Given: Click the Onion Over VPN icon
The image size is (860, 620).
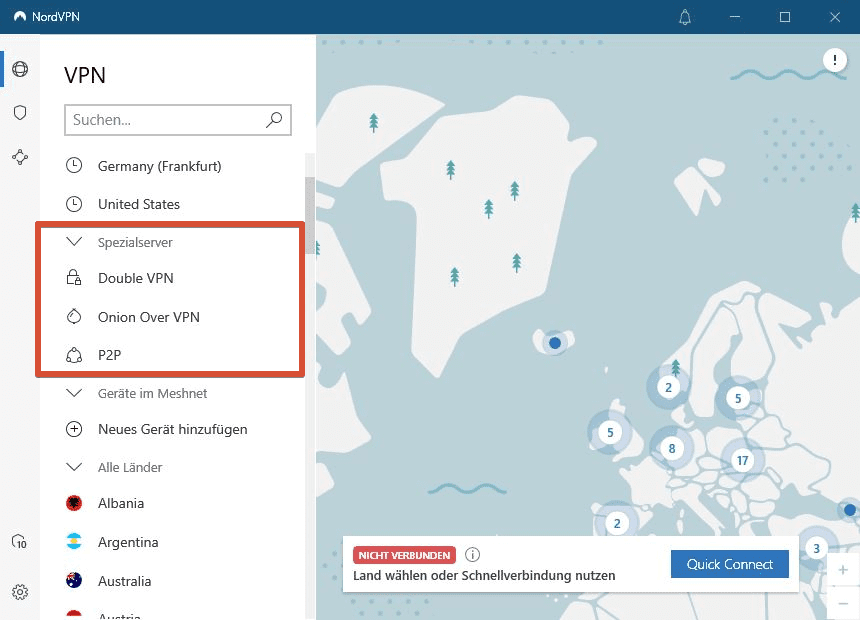Looking at the screenshot, I should [74, 317].
